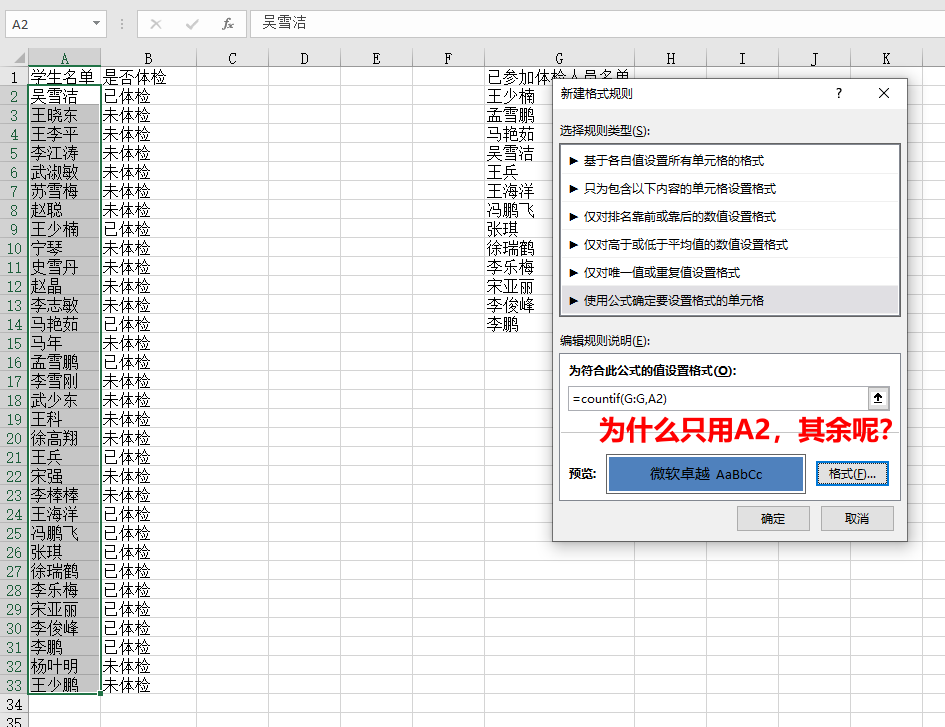
Task: Click the blue format preview swatch
Action: tap(705, 474)
